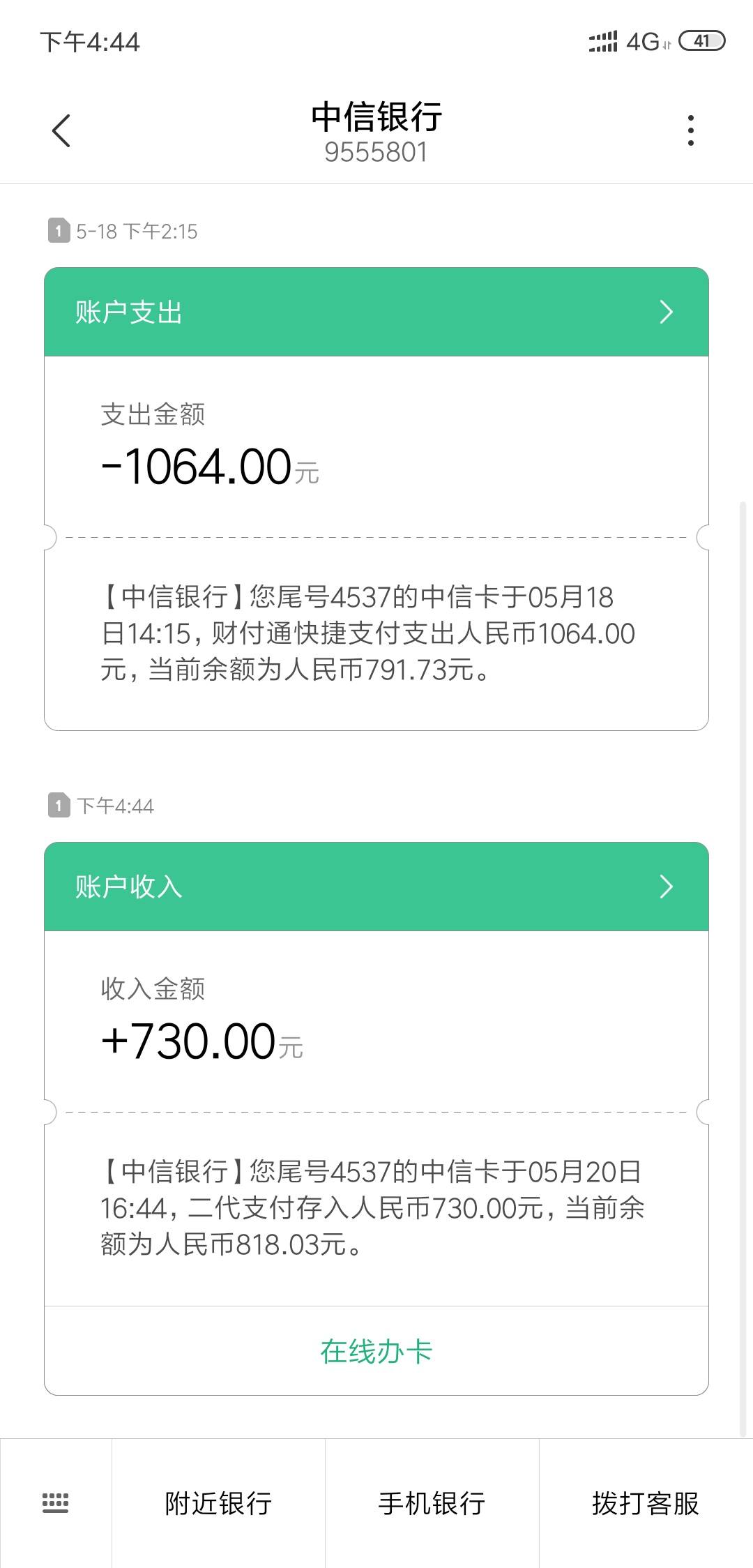Tap SIM 1 badge beside 下午4:44 timestamp
This screenshot has width=753, height=1568.
[x=59, y=806]
